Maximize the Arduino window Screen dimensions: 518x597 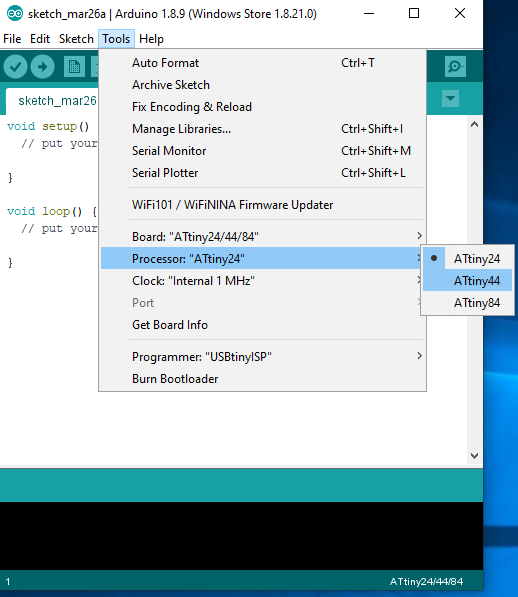click(x=414, y=14)
